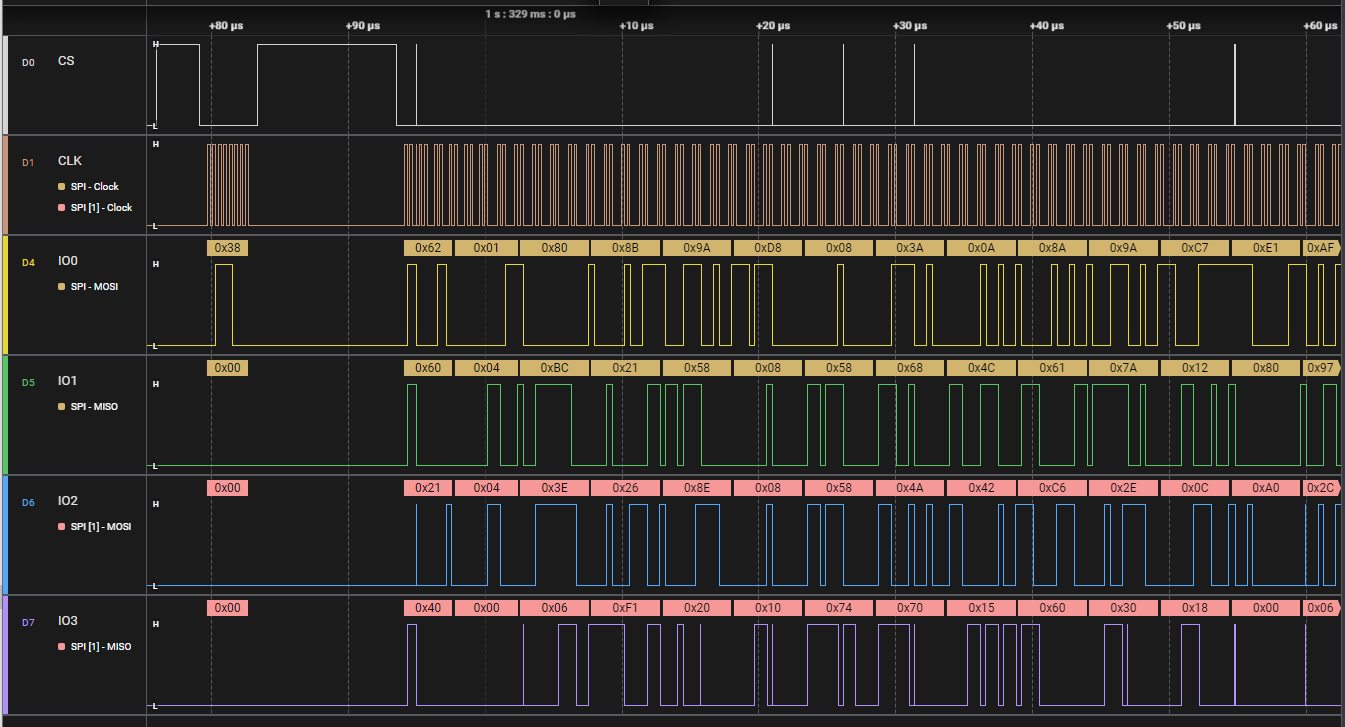Viewport: 1345px width, 727px height.
Task: Click the +10 µs mark on time ruler
Action: point(636,26)
